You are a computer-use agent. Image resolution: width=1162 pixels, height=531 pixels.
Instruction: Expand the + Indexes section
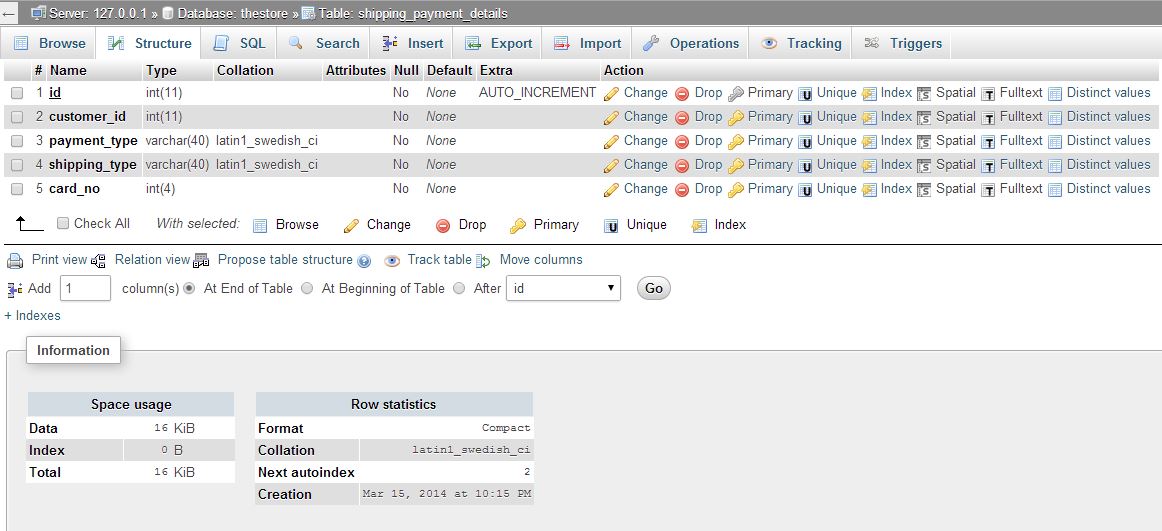pos(33,315)
